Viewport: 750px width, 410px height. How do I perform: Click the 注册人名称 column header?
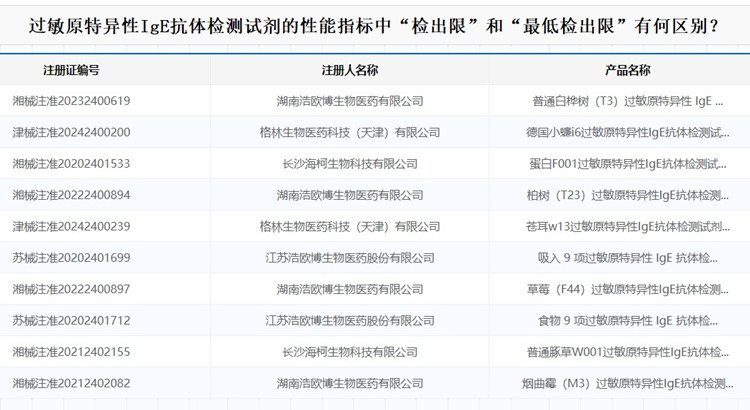tap(349, 70)
